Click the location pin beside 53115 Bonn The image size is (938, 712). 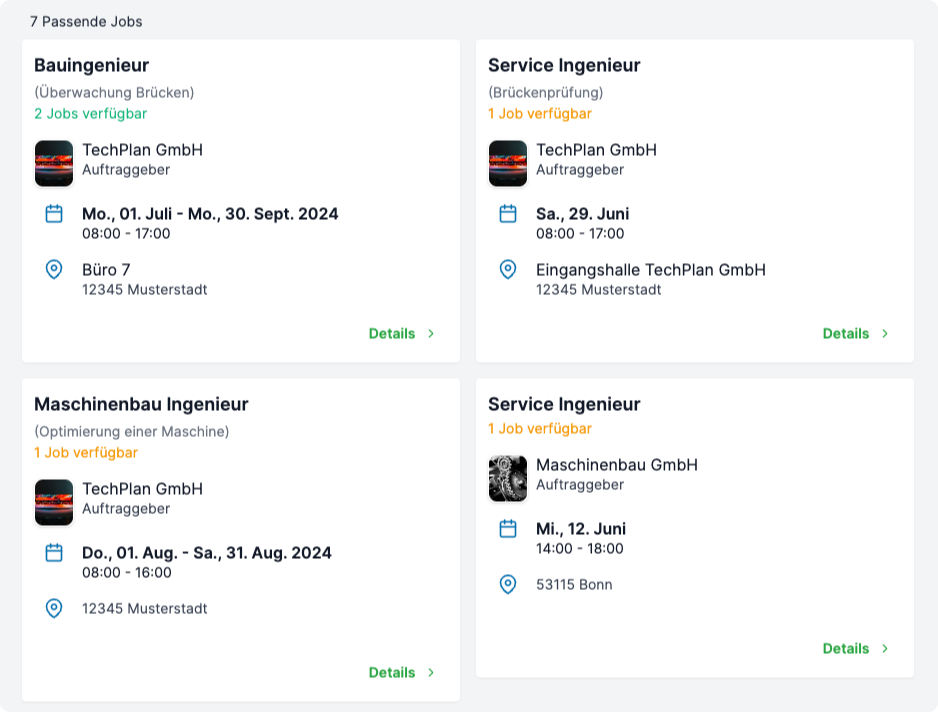click(508, 584)
